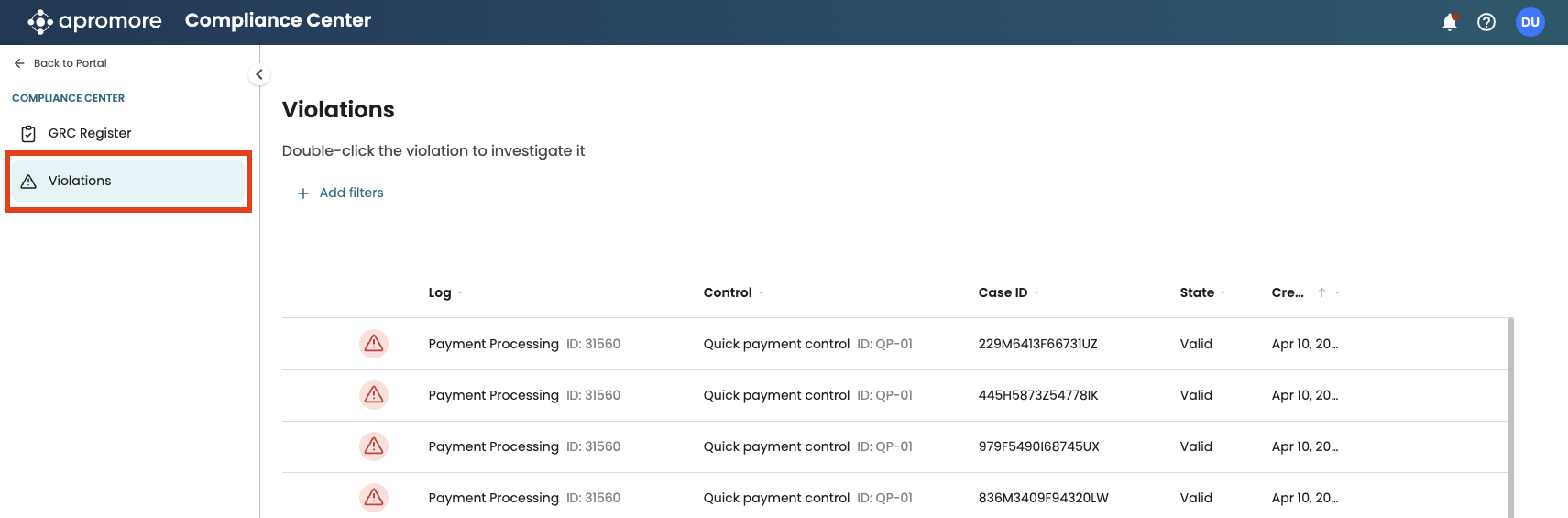Click the warning icon for case 445H5873Z54778IK
Viewport: 1568px width, 518px height.
click(x=373, y=395)
